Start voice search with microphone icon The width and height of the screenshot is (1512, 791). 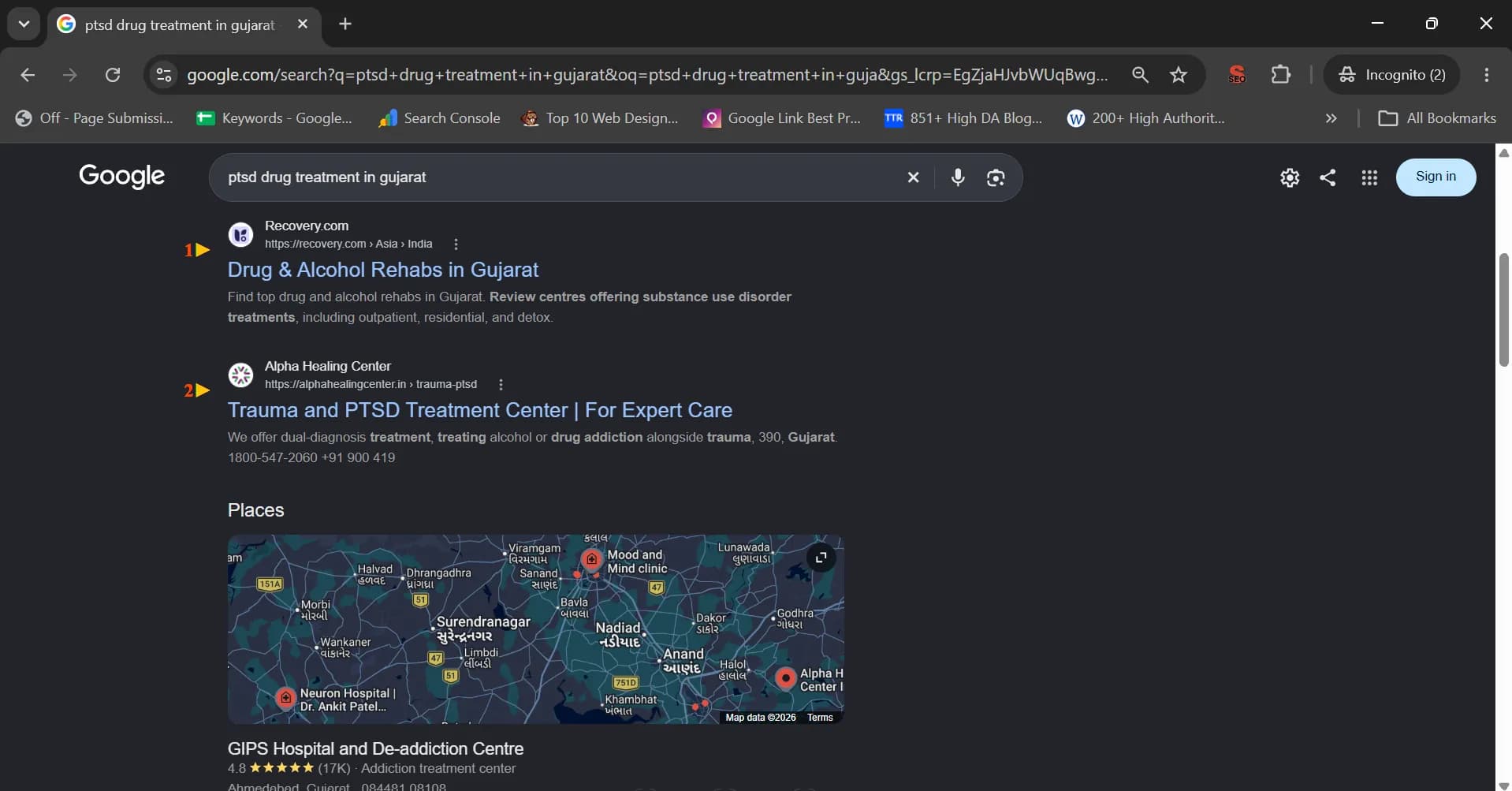coord(958,177)
